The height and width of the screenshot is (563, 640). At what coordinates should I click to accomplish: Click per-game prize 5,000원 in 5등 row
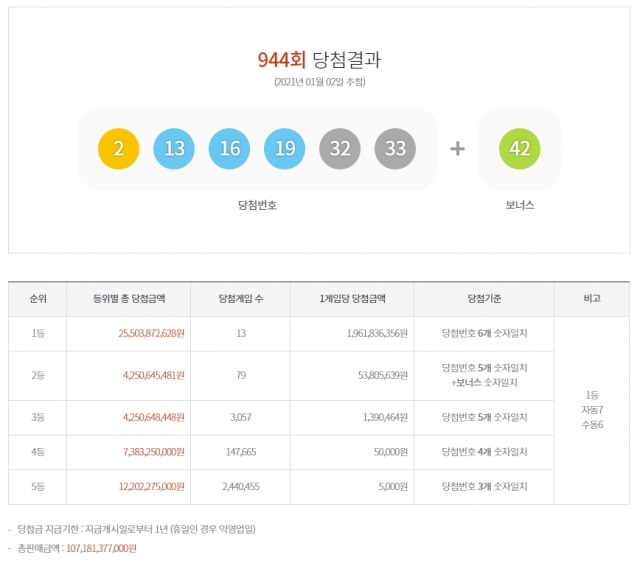pos(393,487)
